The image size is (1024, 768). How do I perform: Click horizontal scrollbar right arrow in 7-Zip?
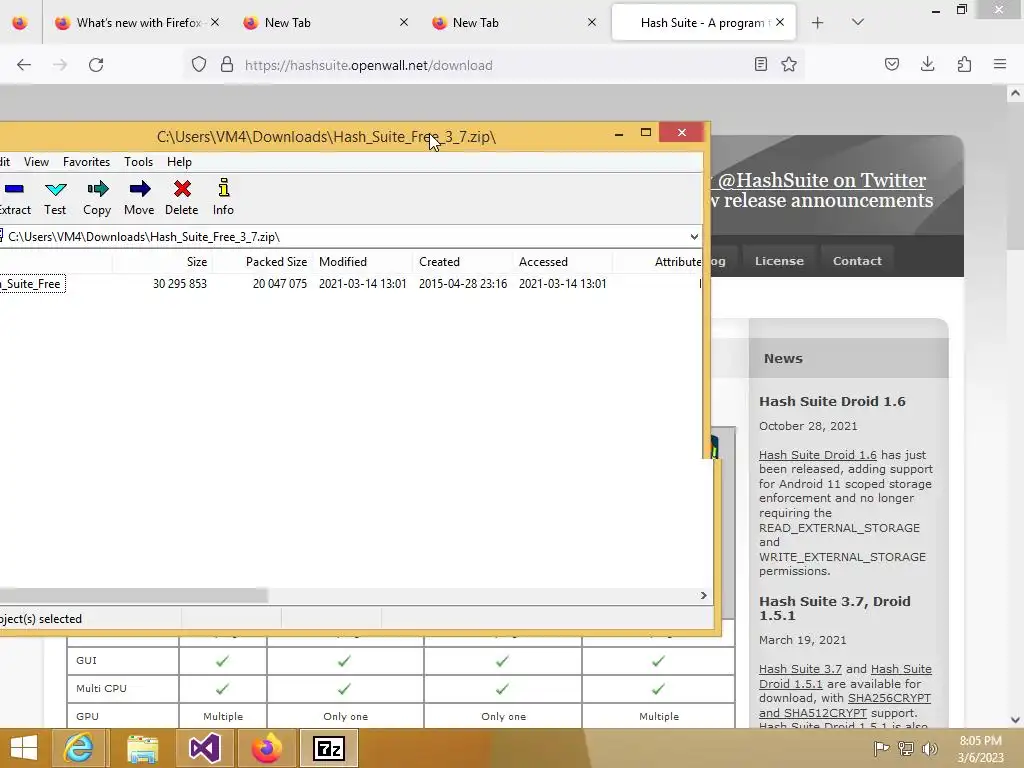click(x=703, y=596)
